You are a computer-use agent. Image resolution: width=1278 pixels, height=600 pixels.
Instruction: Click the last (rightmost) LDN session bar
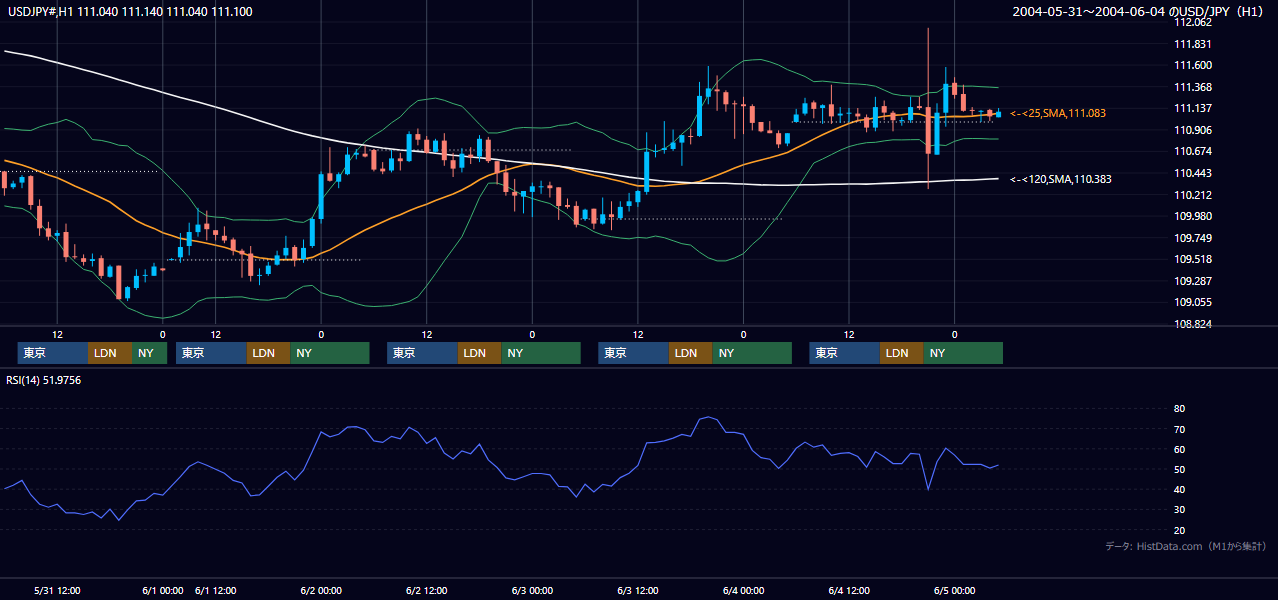coord(902,353)
